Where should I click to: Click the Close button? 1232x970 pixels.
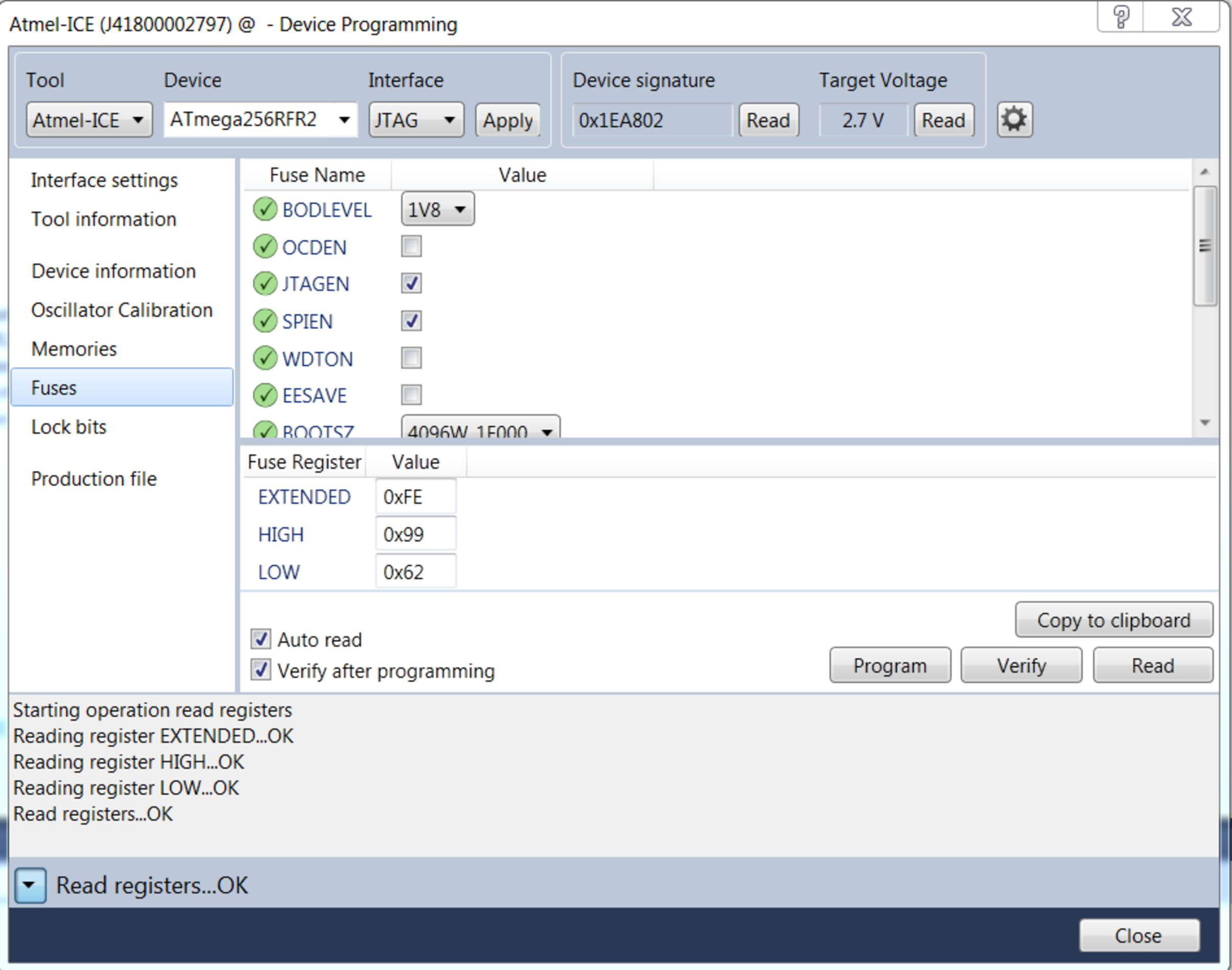pos(1139,935)
